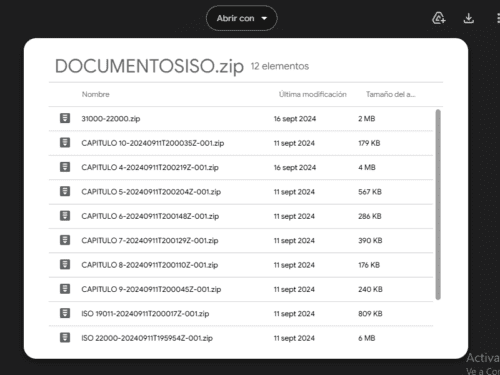Select the CAPITULO 5-20240911T200204Z-001.zip row
500x375 pixels.
click(241, 192)
